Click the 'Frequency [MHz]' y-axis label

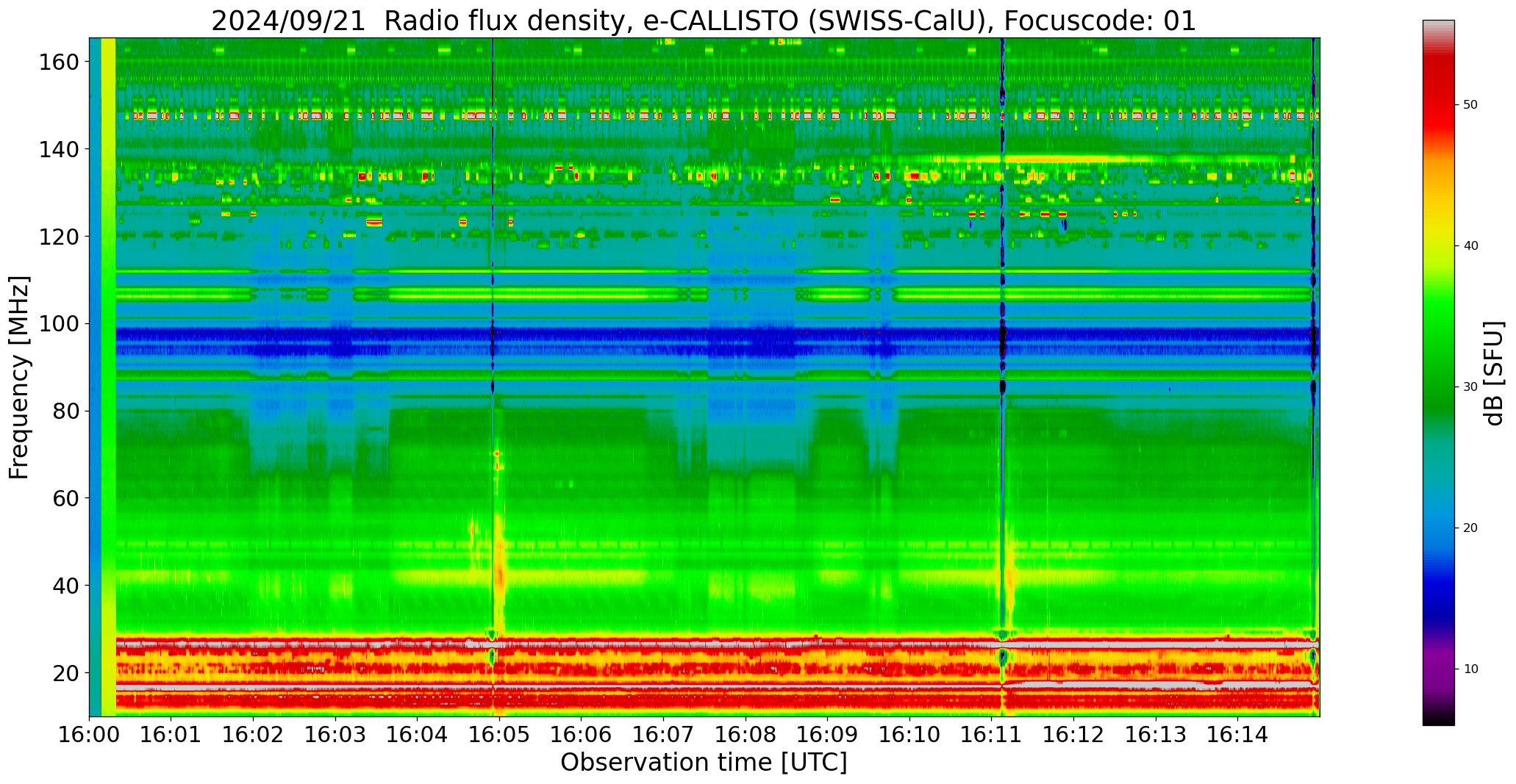coord(20,377)
